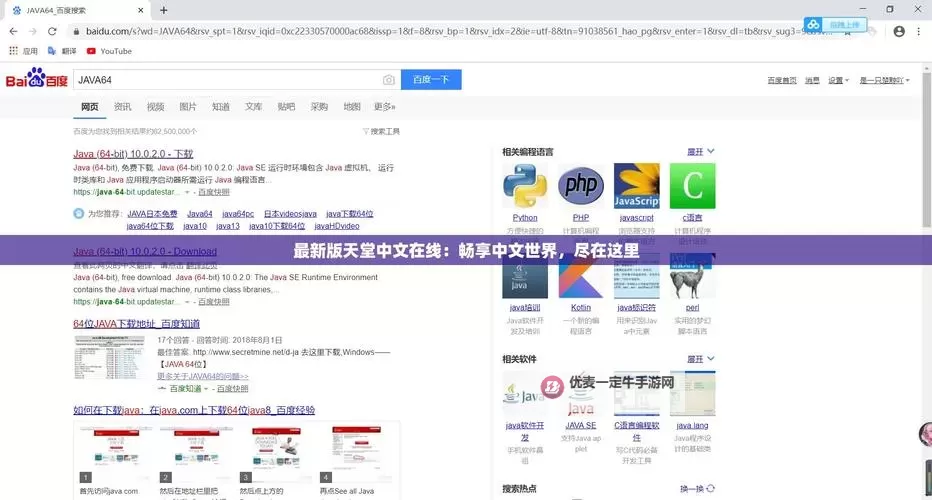932x500 pixels.
Task: Click the Kotlin logo image
Action: (581, 278)
